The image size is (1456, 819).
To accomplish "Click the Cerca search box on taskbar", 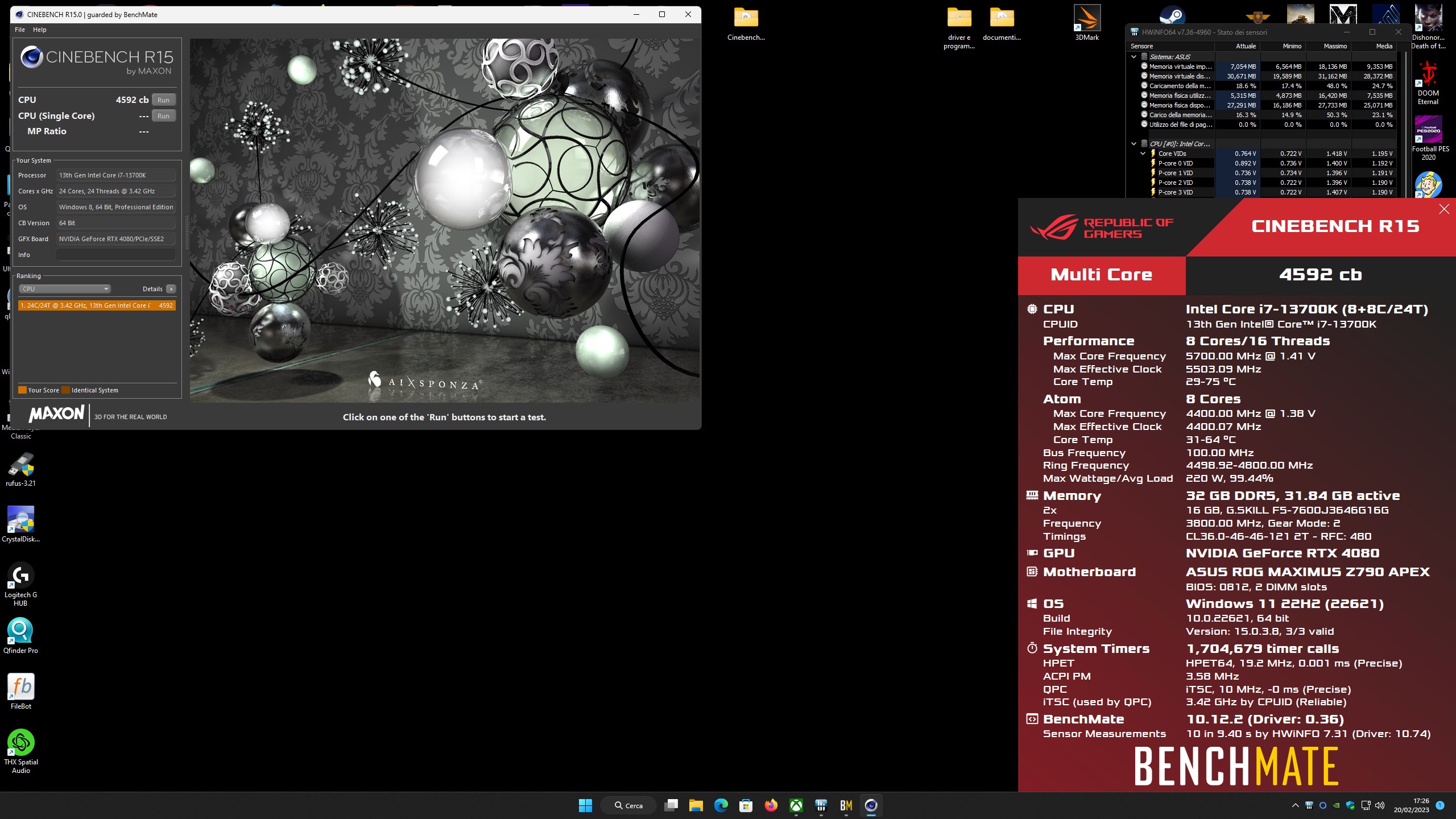I will (x=628, y=805).
